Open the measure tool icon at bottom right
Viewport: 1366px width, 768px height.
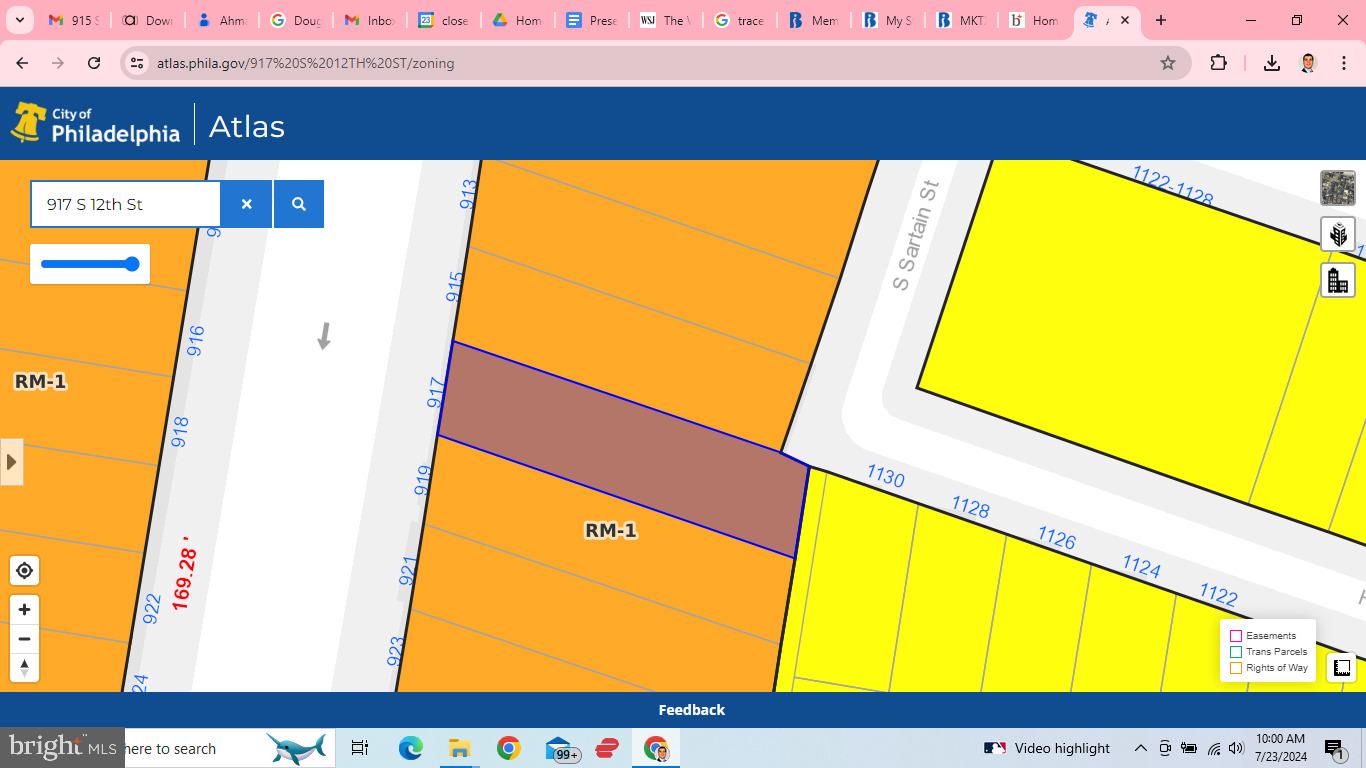coord(1341,667)
